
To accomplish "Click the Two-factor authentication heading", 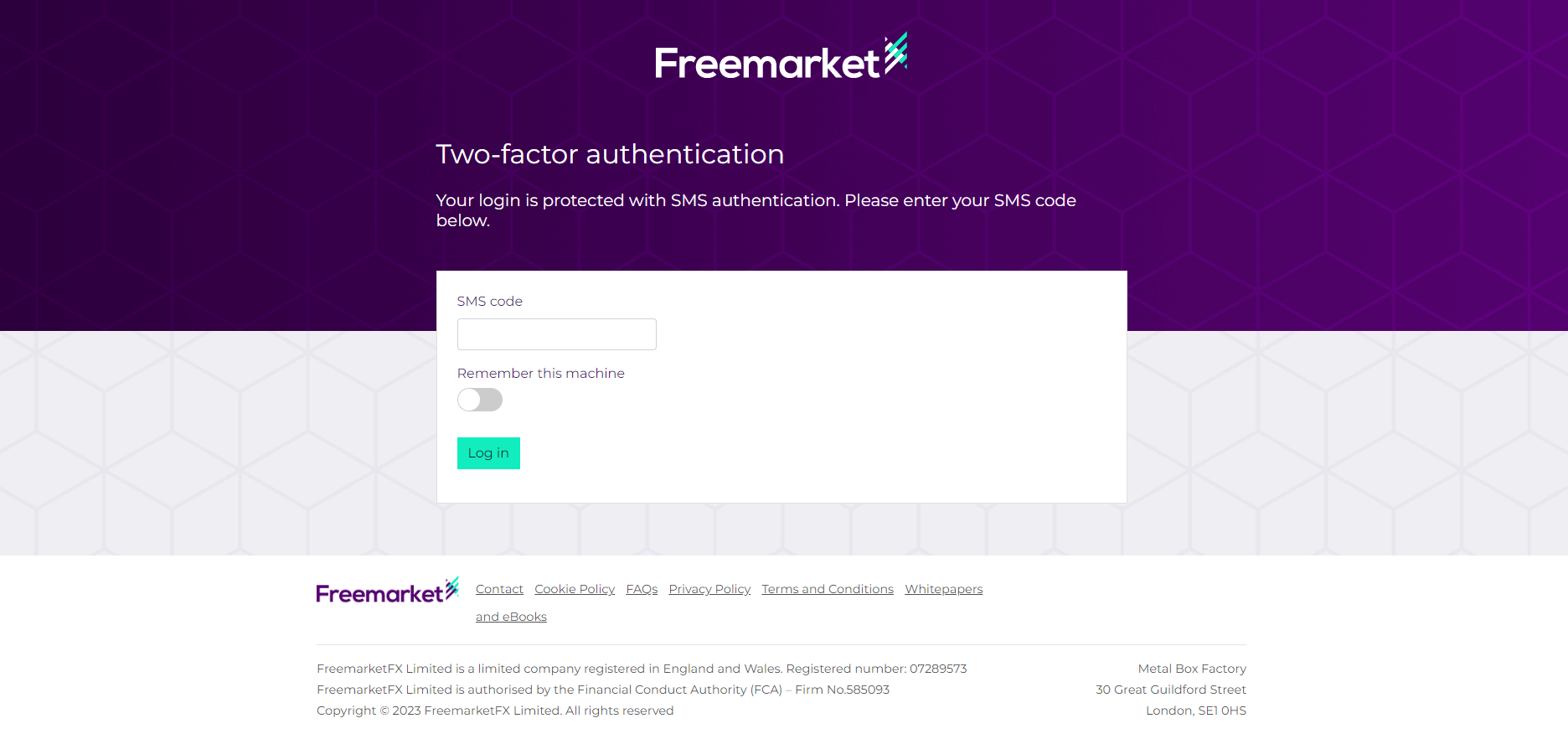I will (x=610, y=154).
